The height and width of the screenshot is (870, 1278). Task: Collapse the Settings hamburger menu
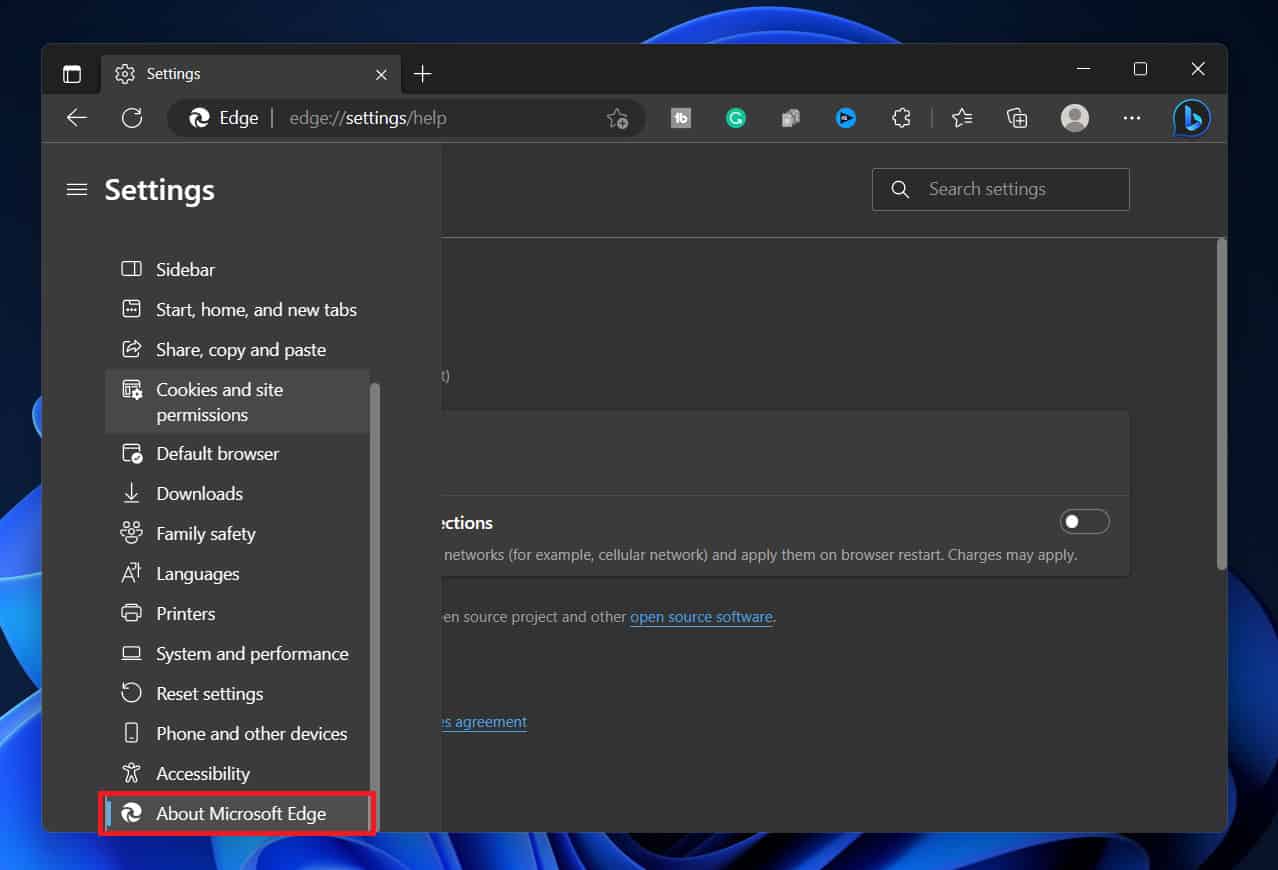(x=77, y=190)
